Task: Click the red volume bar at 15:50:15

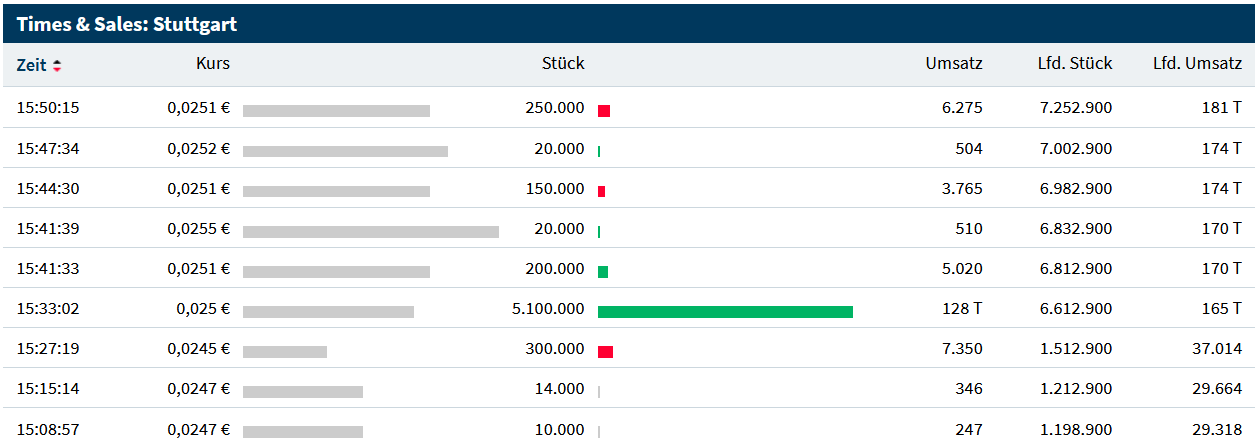Action: tap(604, 111)
